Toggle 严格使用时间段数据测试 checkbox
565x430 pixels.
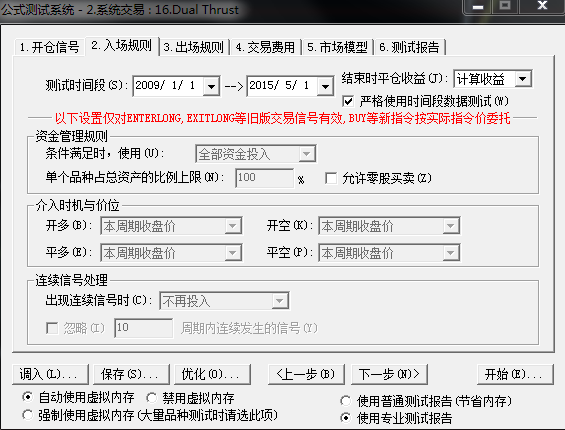click(348, 101)
